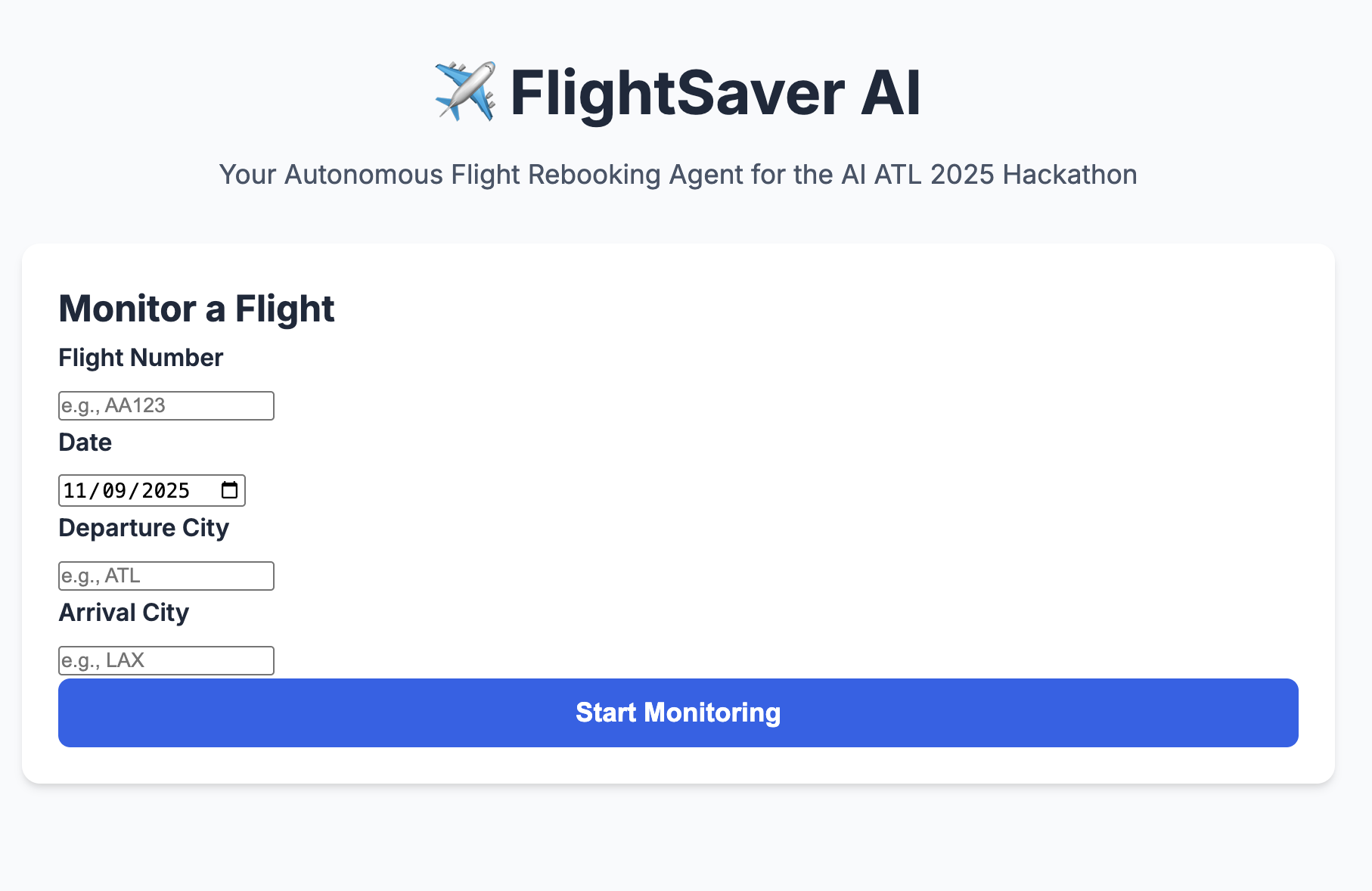Click the 'Date' field label

[85, 442]
